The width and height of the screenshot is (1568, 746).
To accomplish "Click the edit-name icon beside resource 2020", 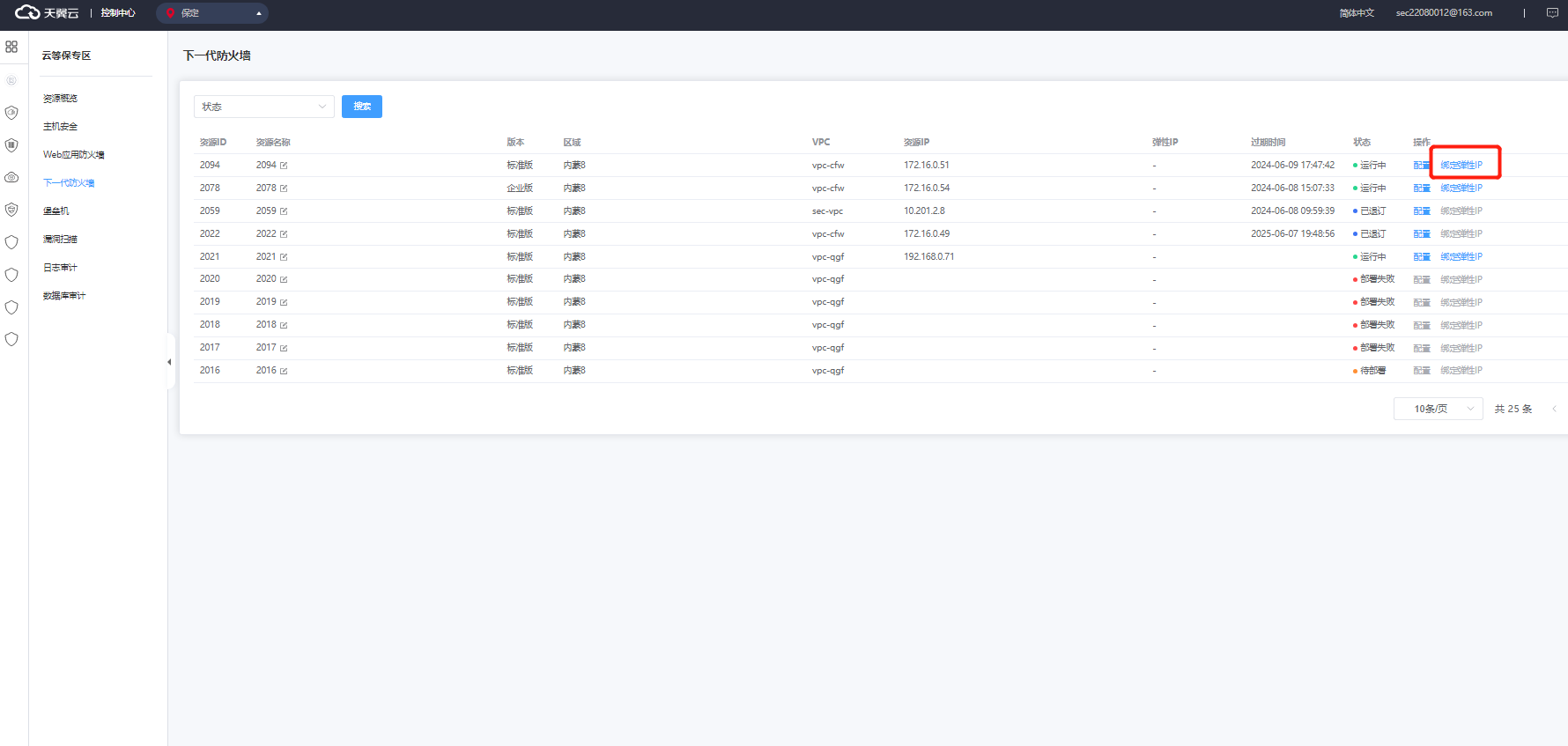I will 284,279.
